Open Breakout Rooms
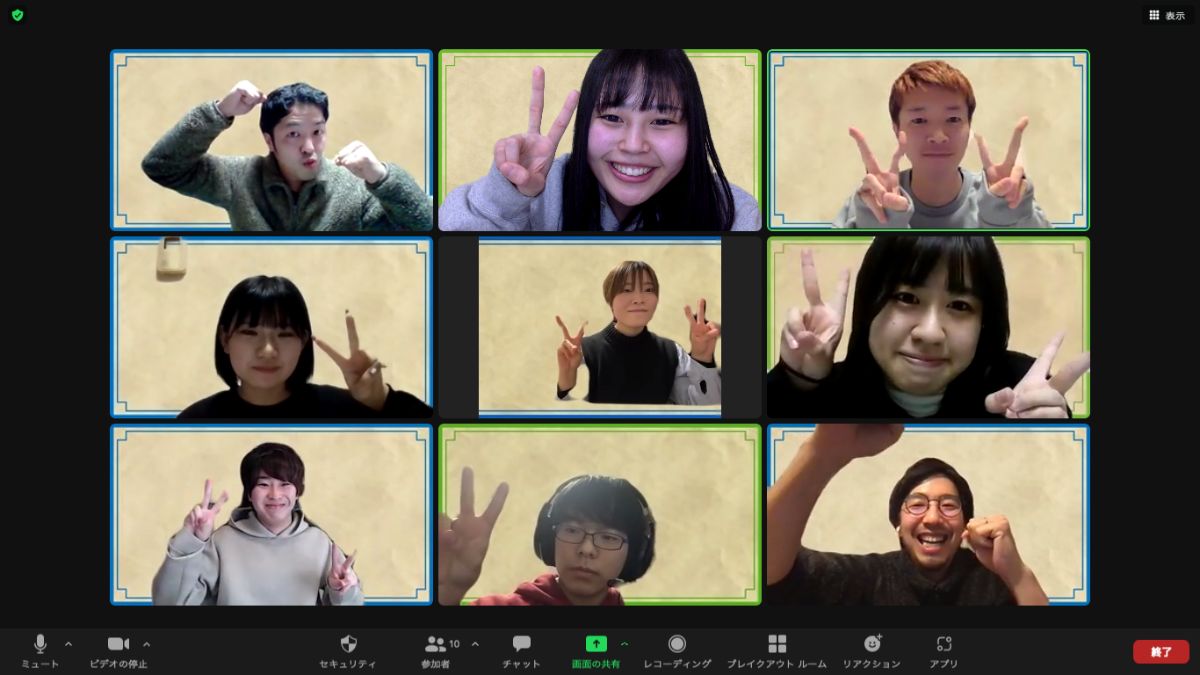Screen dimensions: 1200x675 pos(777,643)
